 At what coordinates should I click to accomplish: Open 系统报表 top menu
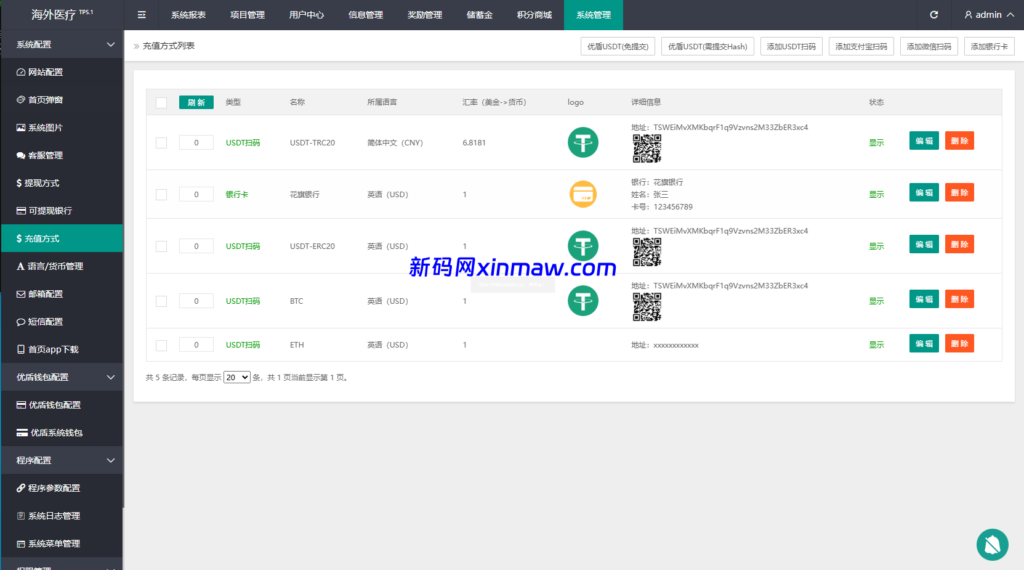click(188, 14)
